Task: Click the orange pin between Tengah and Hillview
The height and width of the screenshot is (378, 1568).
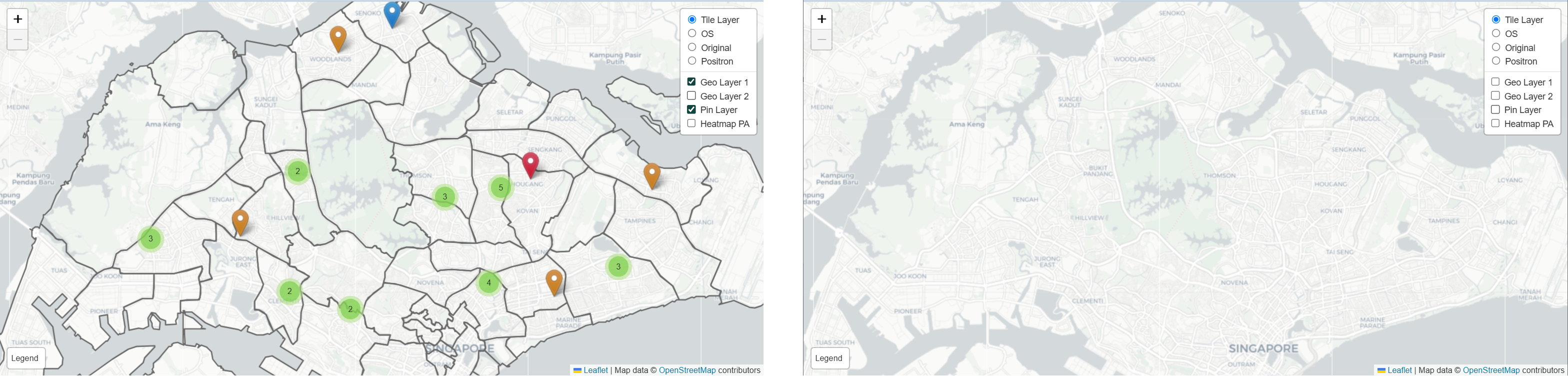Action: click(x=240, y=221)
